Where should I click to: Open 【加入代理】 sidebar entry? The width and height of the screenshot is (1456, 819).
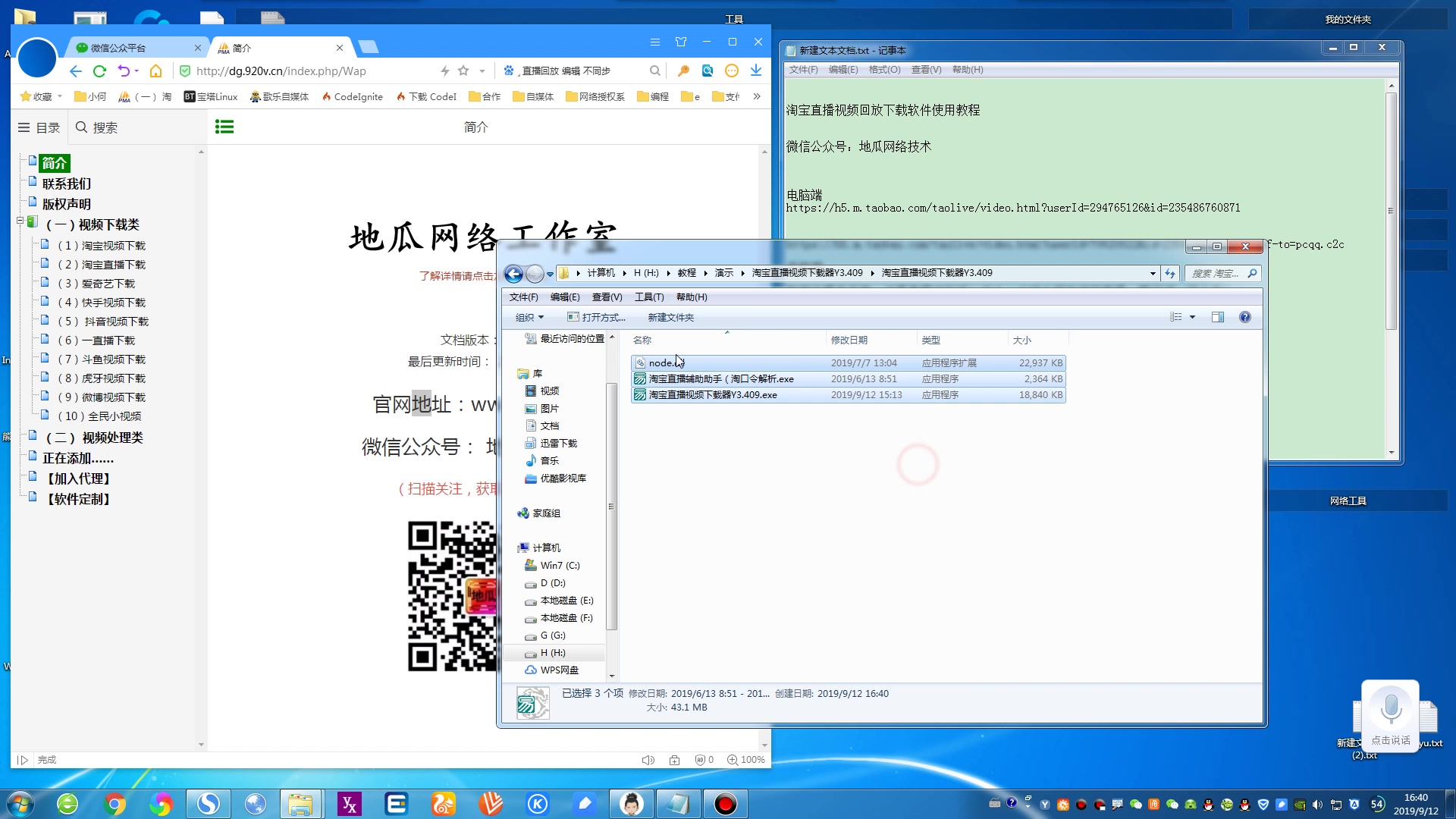click(79, 479)
